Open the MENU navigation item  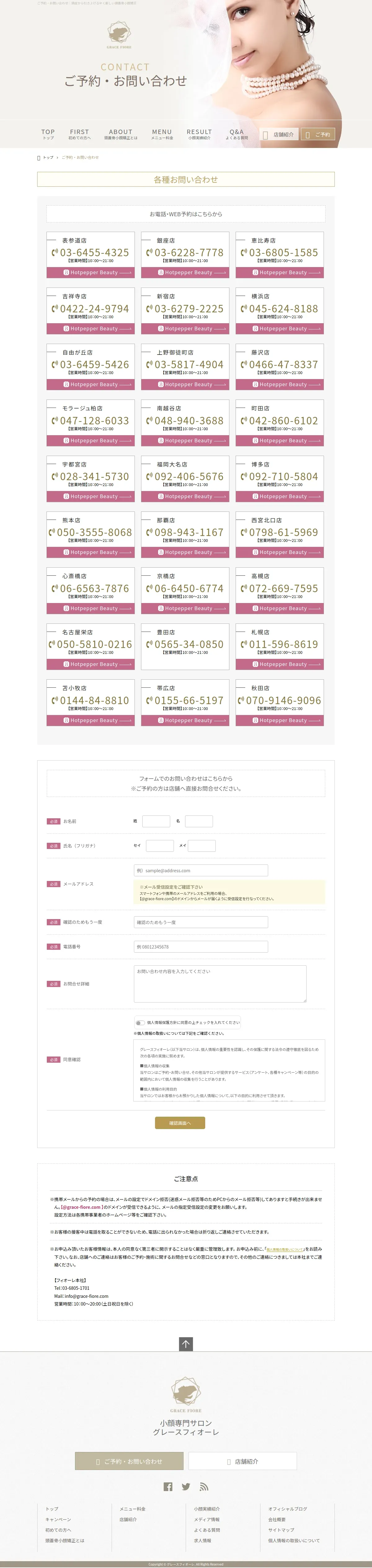click(162, 134)
